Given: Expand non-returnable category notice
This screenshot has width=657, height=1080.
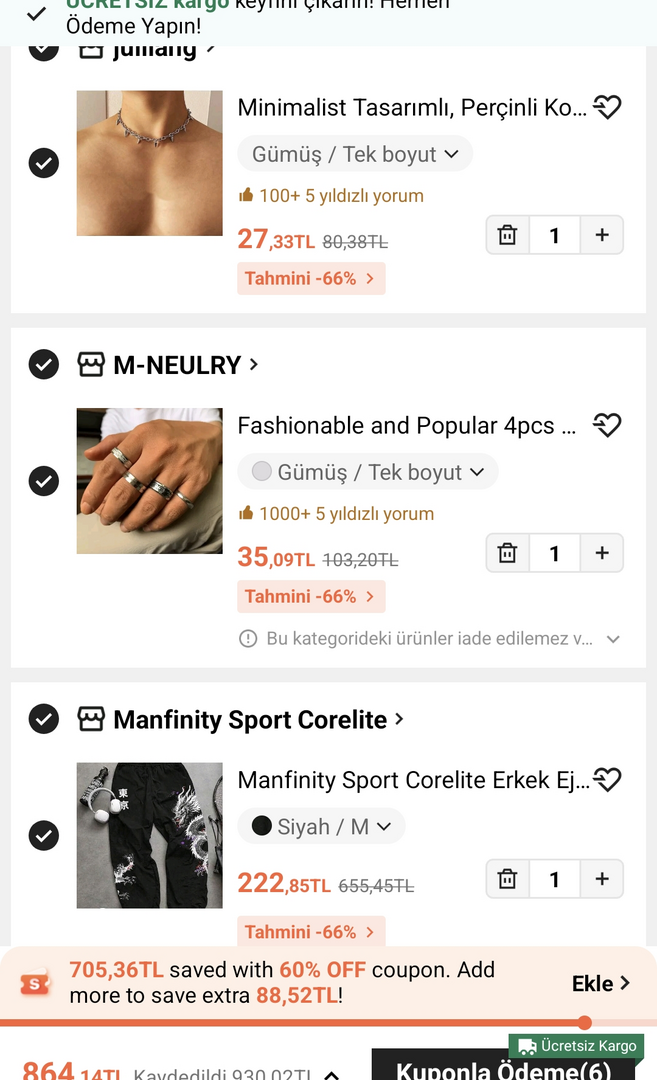Looking at the screenshot, I should click(x=613, y=638).
